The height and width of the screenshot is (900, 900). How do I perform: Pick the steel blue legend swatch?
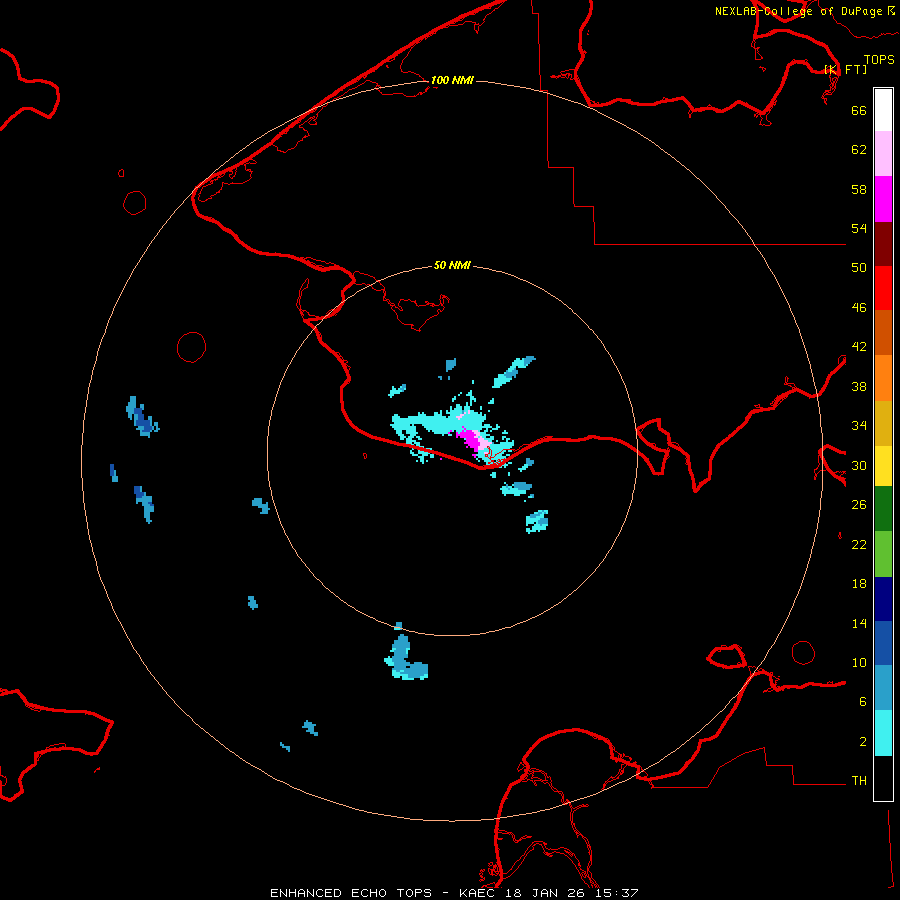pyautogui.click(x=883, y=687)
